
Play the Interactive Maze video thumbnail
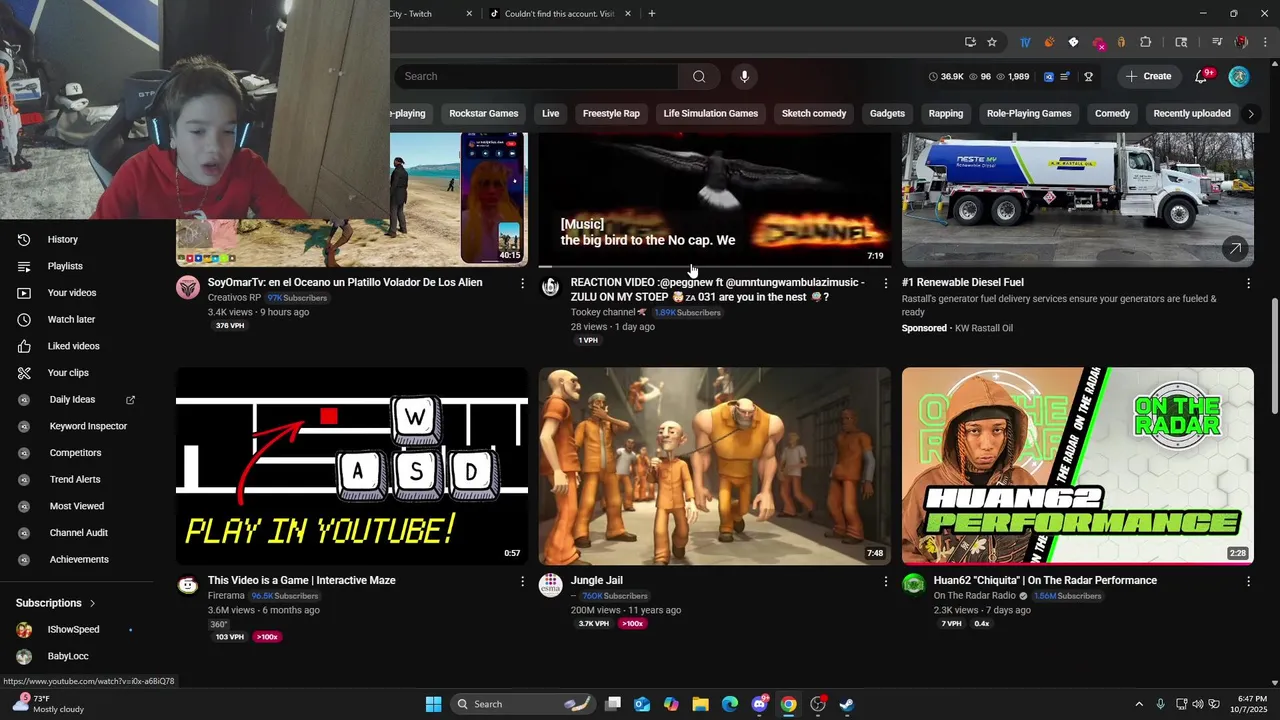click(352, 466)
